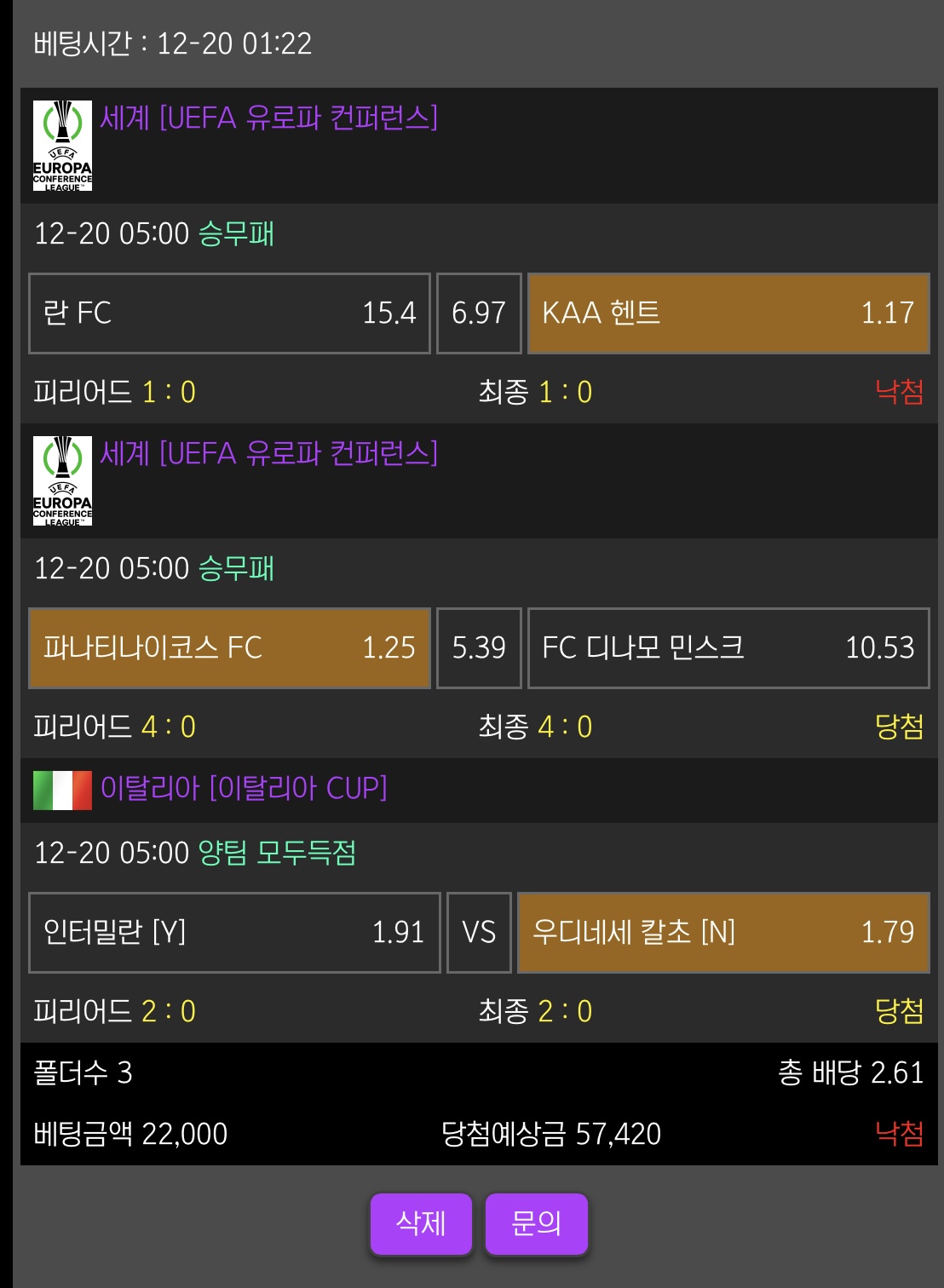Select the 파나티나이코스 FC 1.25 odds box
This screenshot has height=1288, width=944.
click(229, 648)
